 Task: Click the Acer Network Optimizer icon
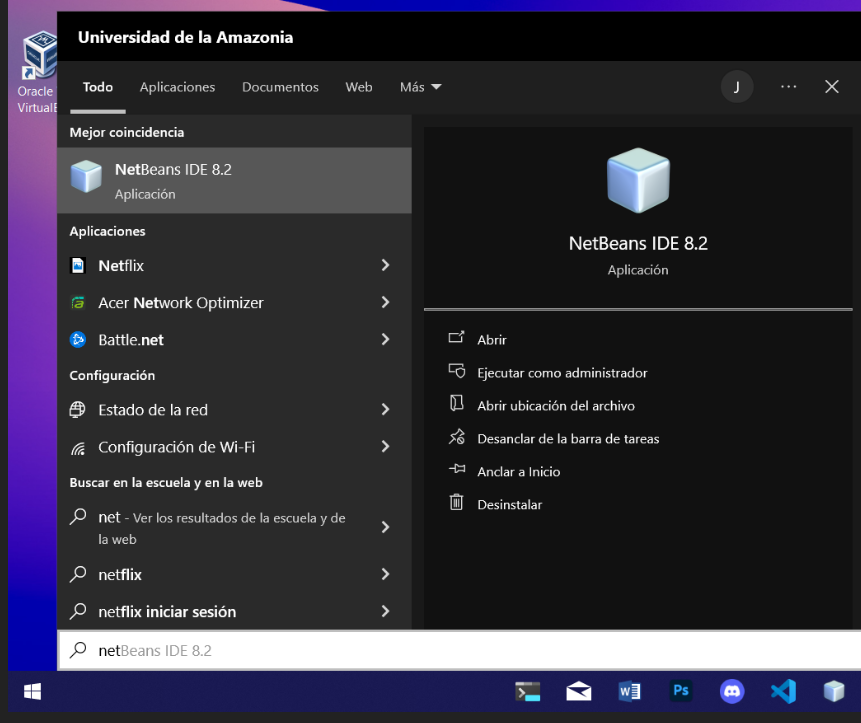point(78,302)
